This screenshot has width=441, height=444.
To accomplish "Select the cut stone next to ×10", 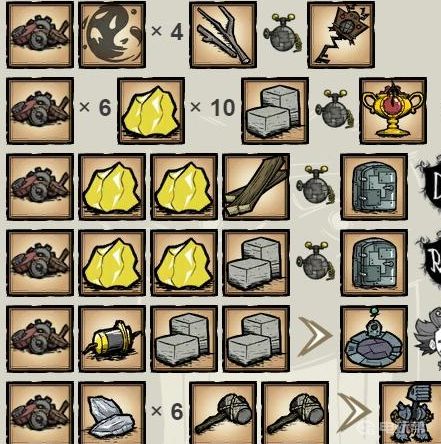I will pos(275,111).
